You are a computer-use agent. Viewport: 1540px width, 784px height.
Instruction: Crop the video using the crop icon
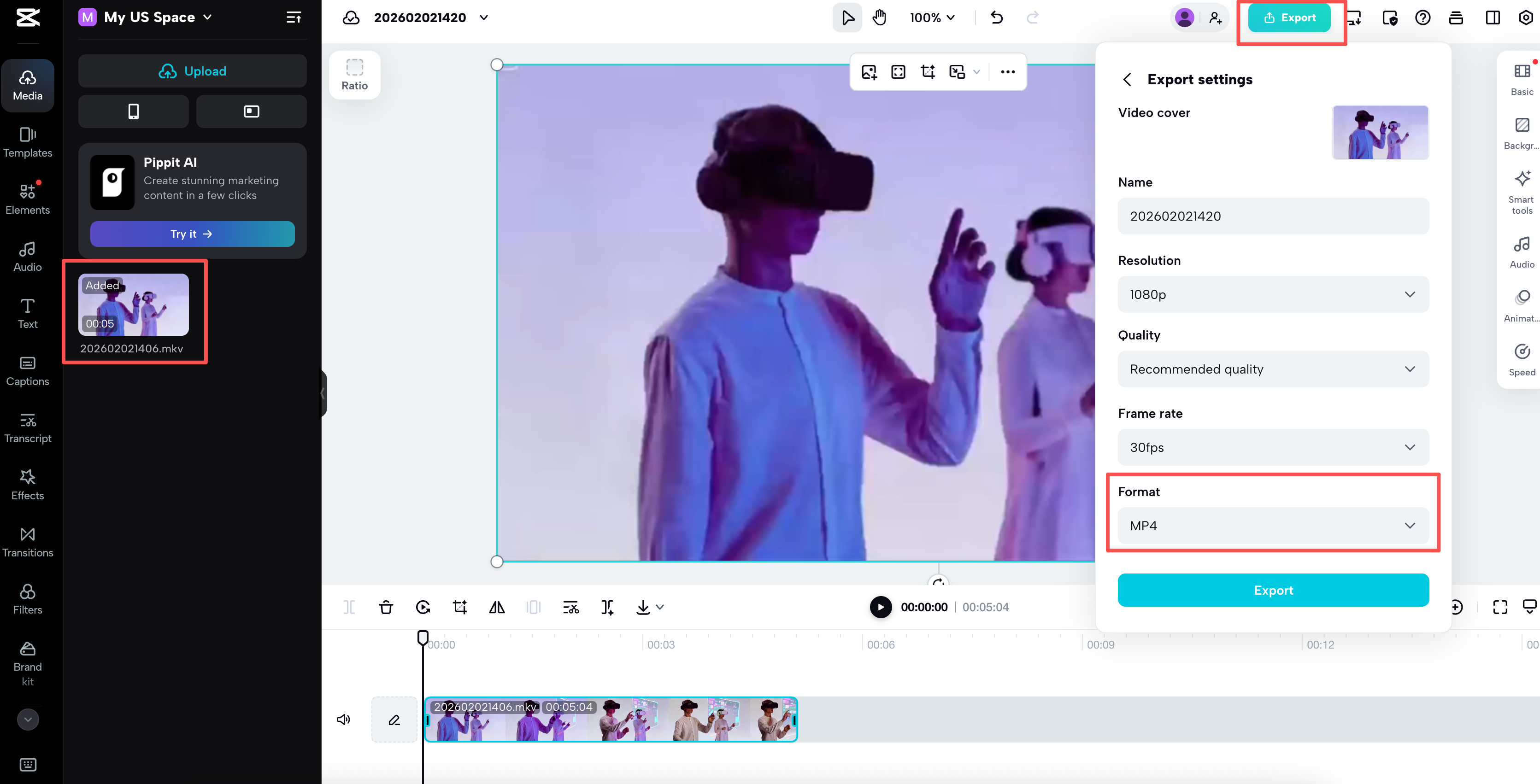[x=460, y=607]
